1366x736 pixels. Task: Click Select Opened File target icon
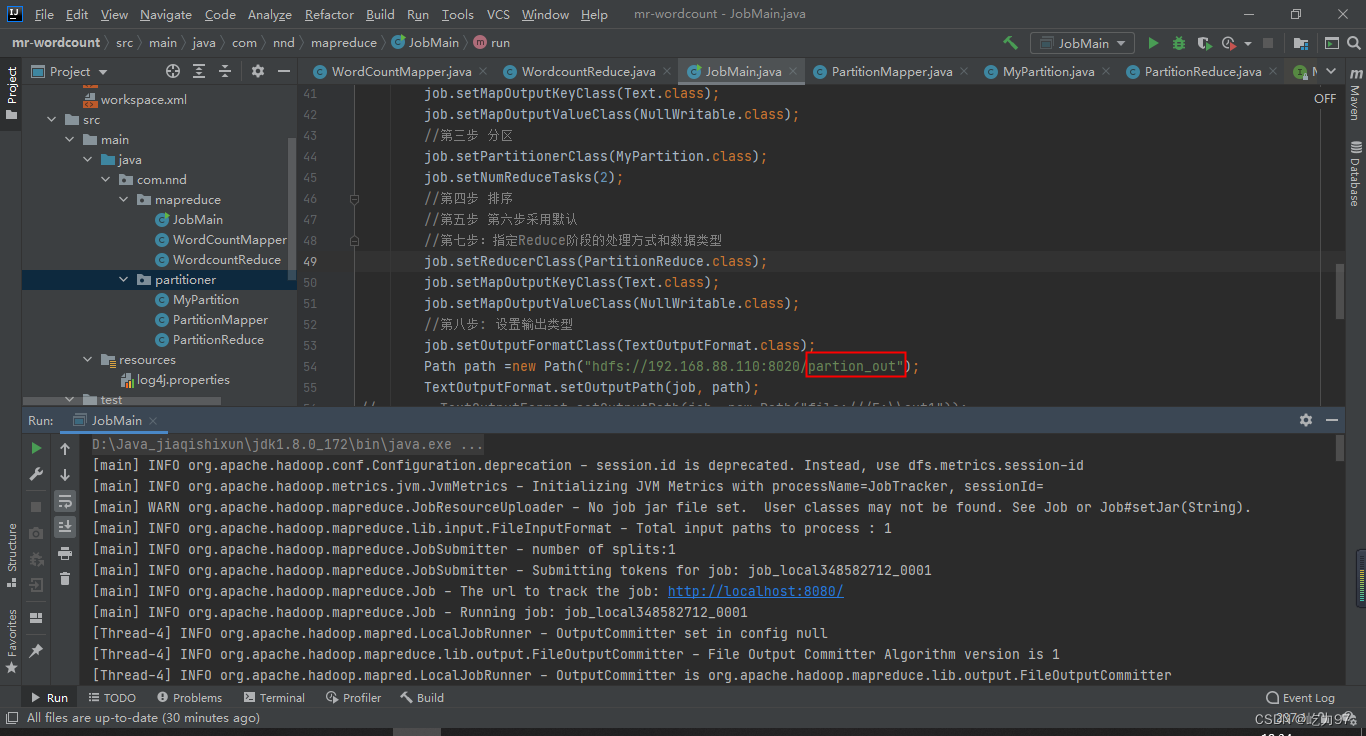[x=173, y=71]
